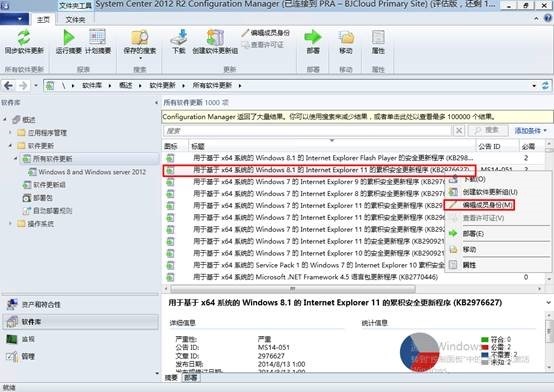Image resolution: width=554 pixels, height=392 pixels.
Task: Sort by the 公告 ID column header
Action: [497, 146]
